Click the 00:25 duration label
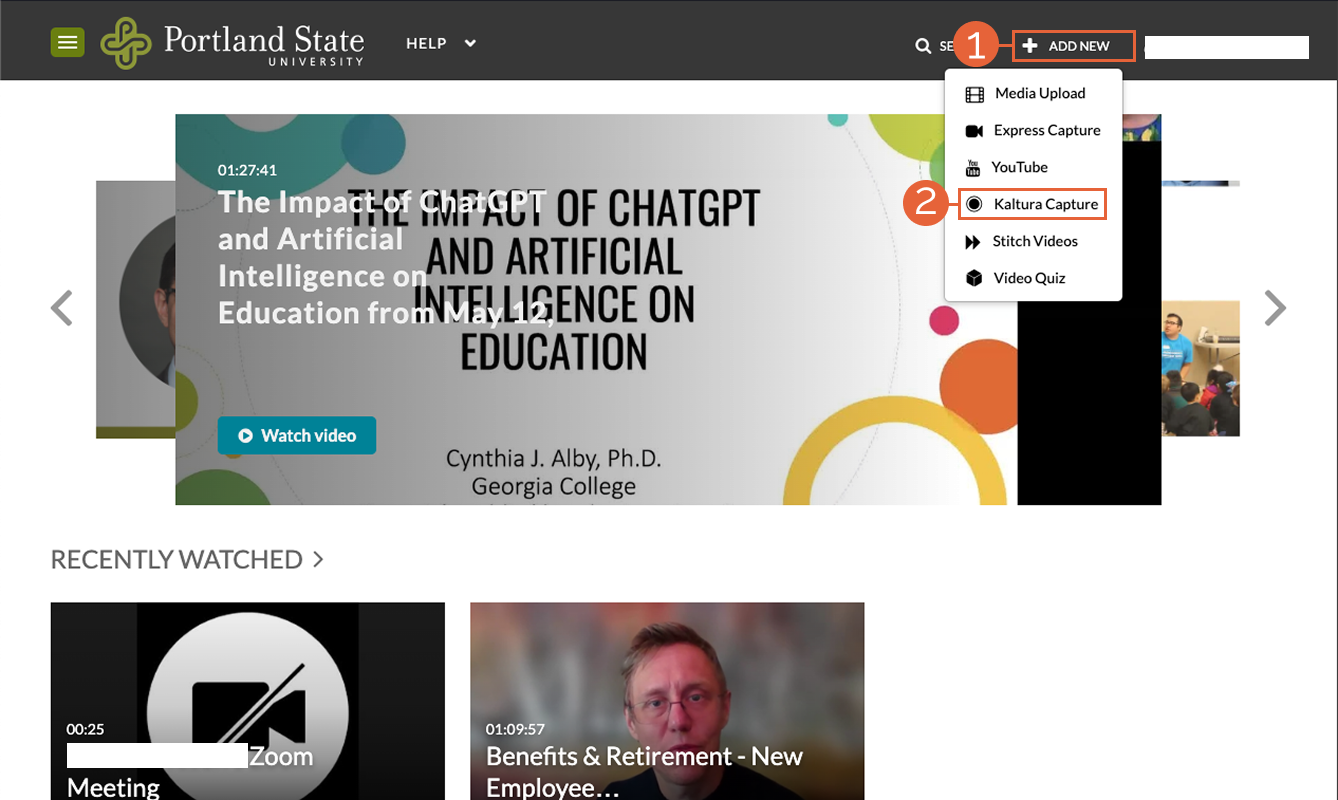 pyautogui.click(x=86, y=729)
